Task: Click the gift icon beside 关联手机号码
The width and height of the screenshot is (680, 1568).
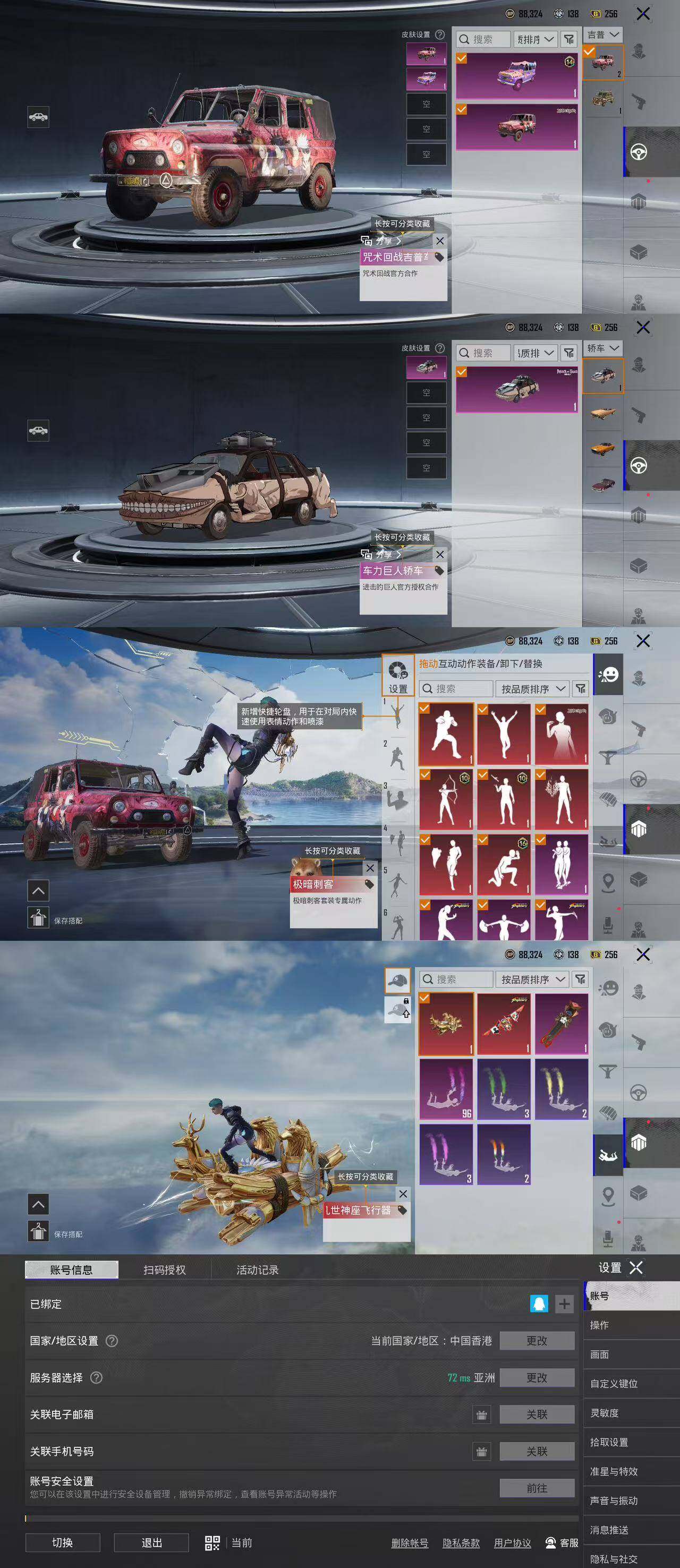Action: tap(481, 1452)
